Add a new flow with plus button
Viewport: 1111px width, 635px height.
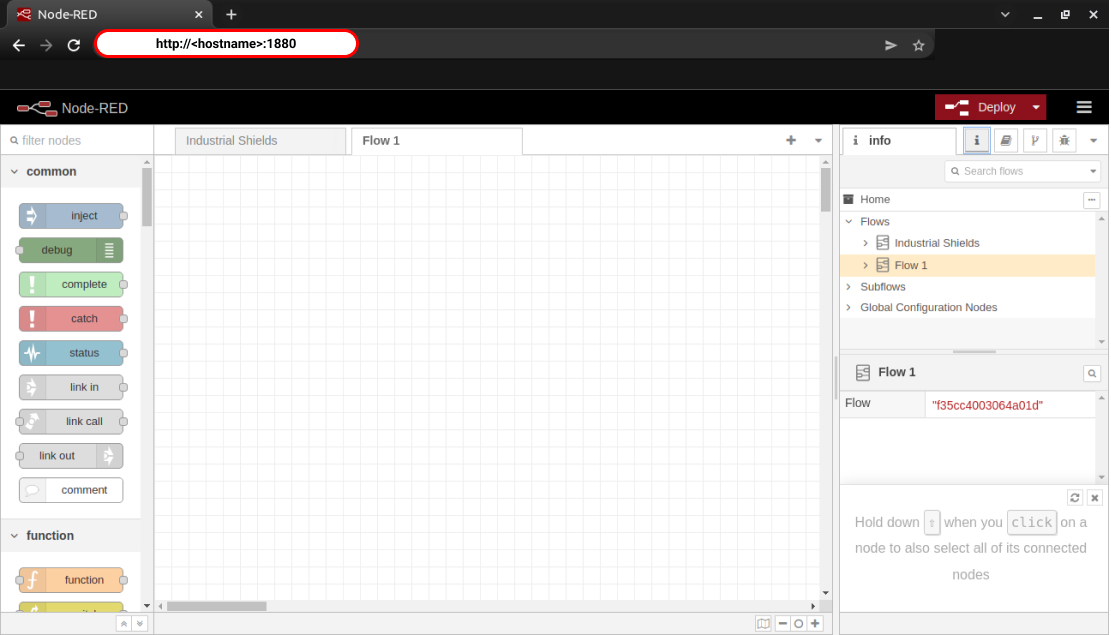(791, 140)
